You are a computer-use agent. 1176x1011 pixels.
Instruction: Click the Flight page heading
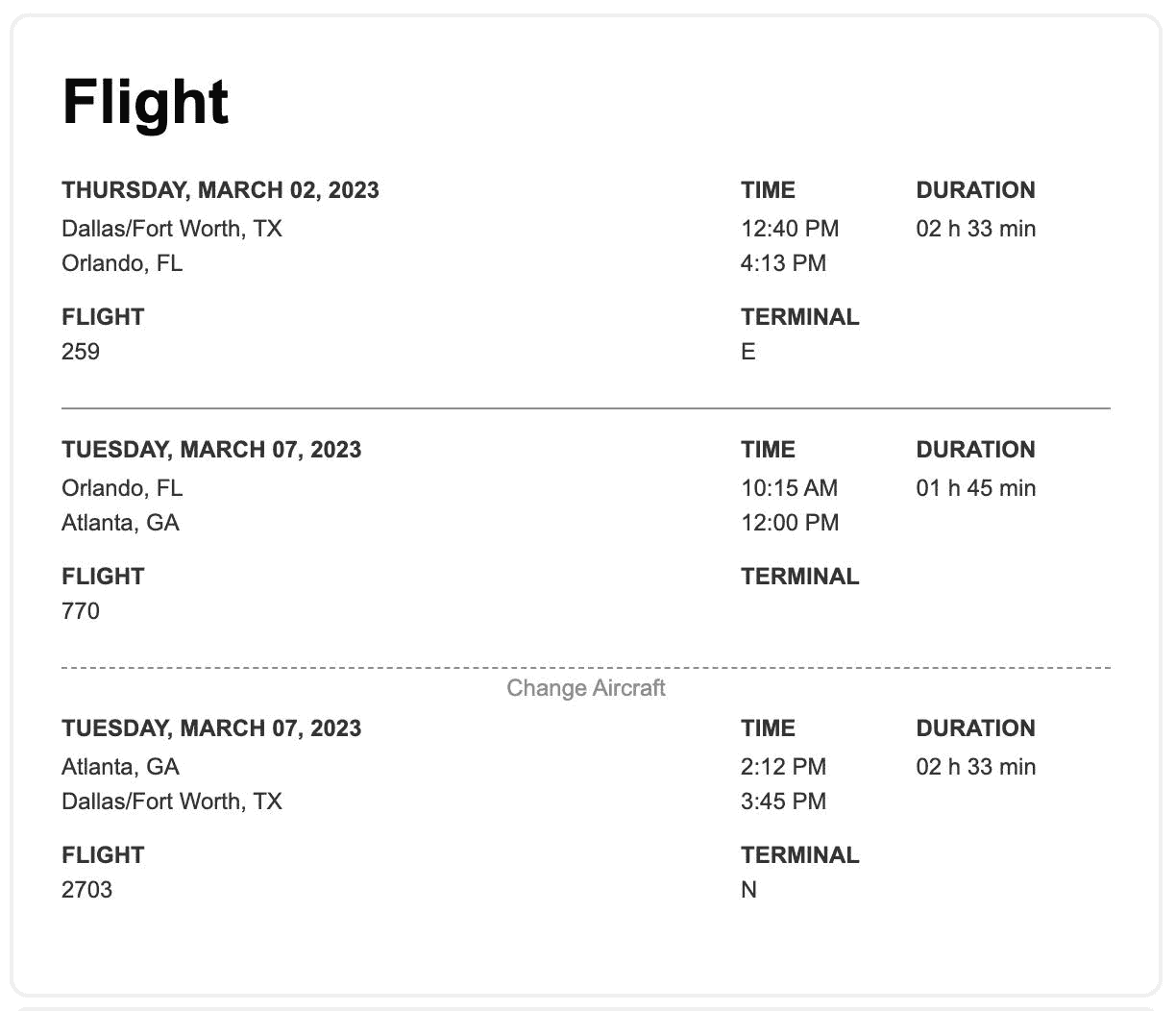(x=145, y=102)
